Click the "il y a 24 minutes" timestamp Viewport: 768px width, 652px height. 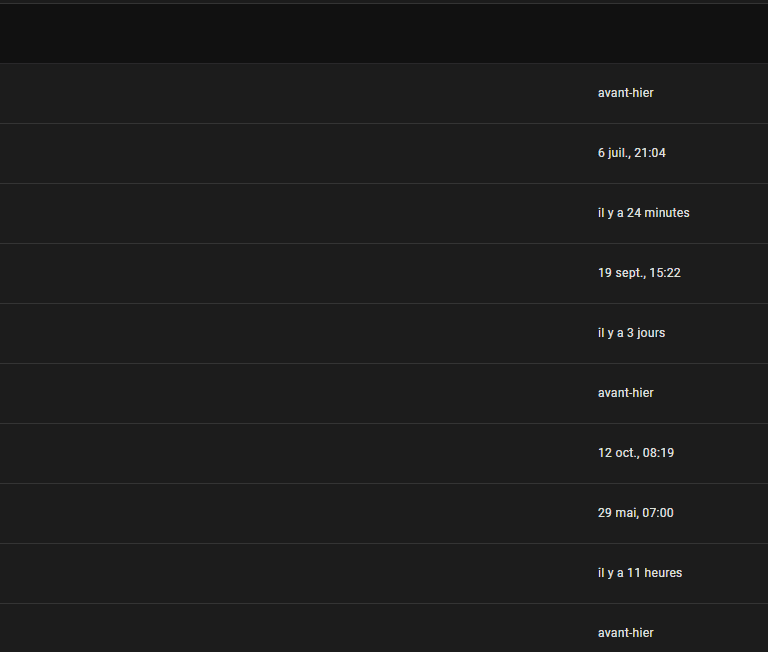643,213
